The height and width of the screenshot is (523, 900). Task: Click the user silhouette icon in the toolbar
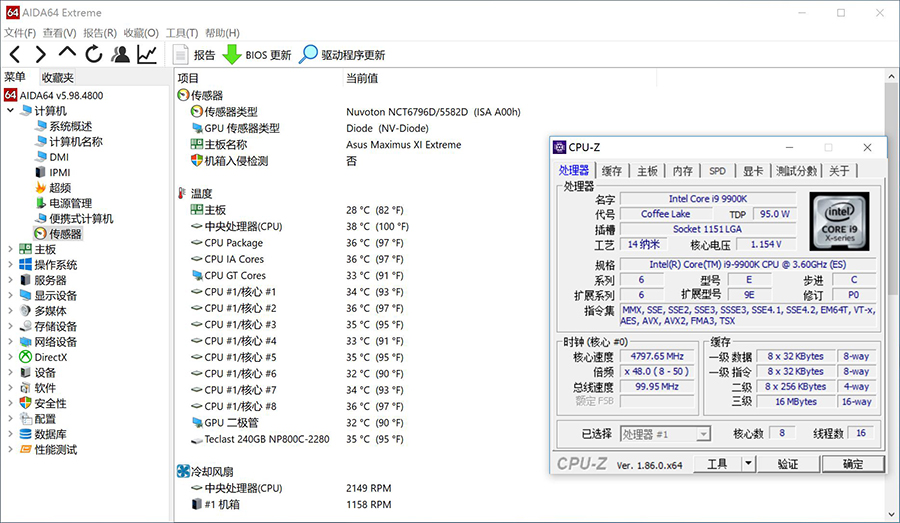120,54
